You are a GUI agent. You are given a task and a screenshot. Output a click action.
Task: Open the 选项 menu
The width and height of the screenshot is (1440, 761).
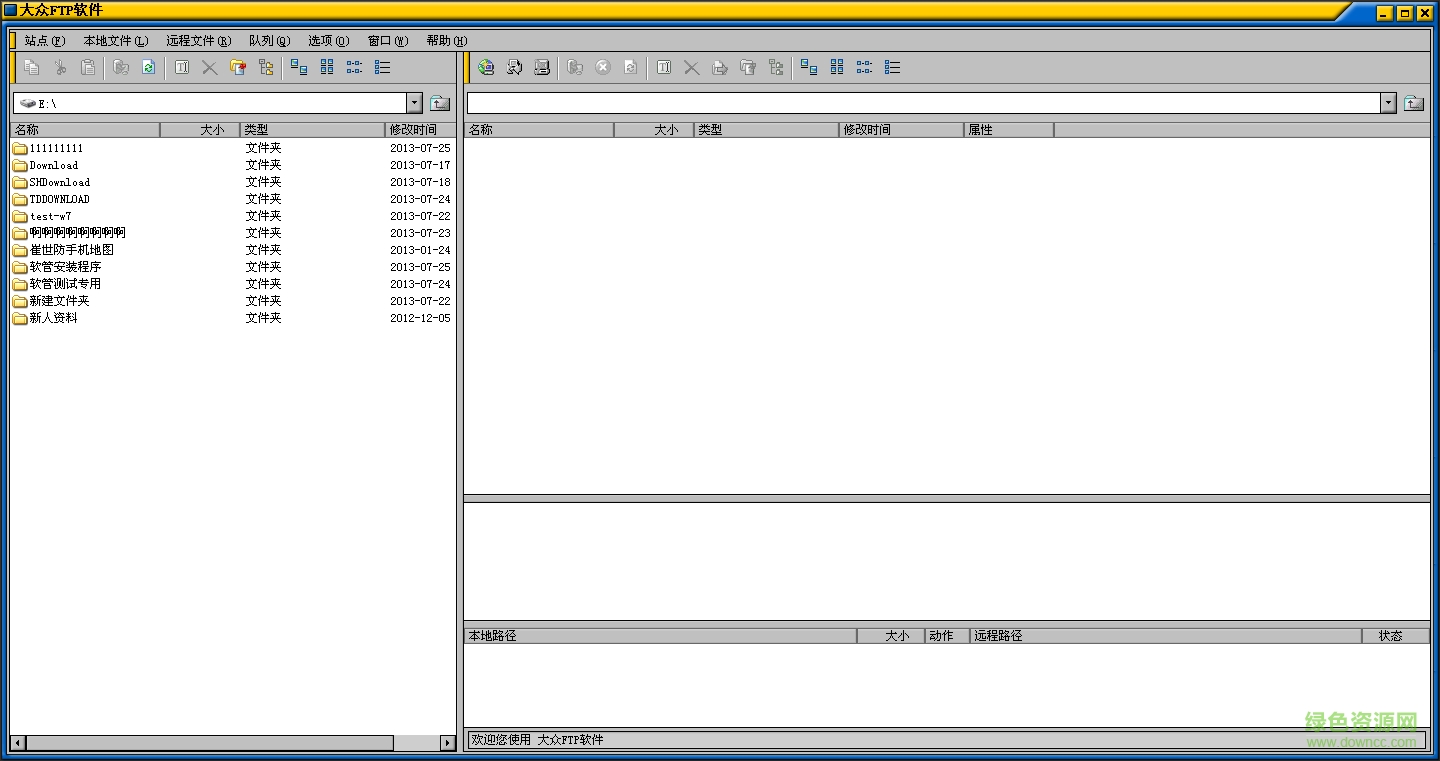328,41
